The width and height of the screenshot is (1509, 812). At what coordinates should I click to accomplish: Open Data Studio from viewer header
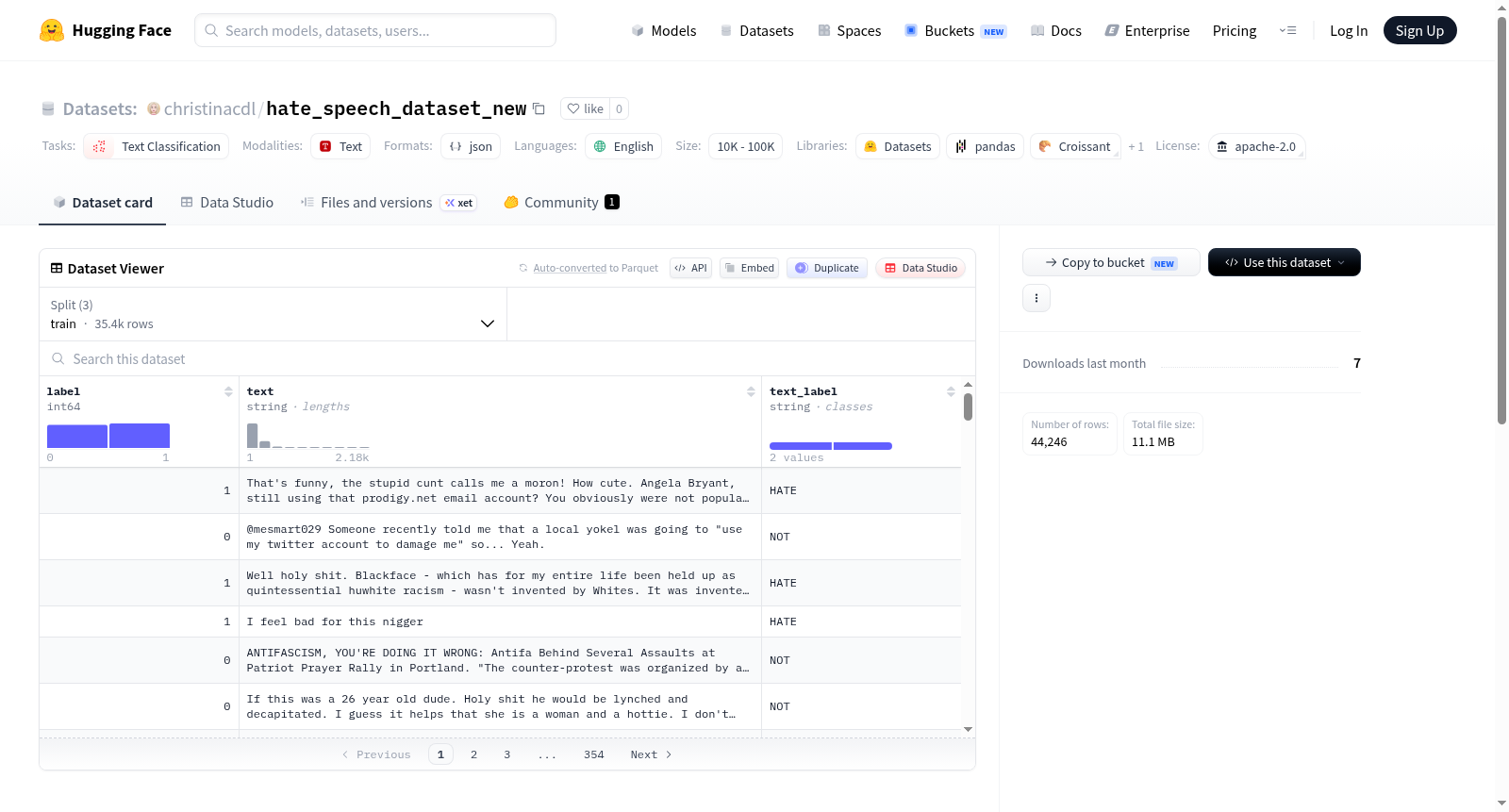point(920,268)
